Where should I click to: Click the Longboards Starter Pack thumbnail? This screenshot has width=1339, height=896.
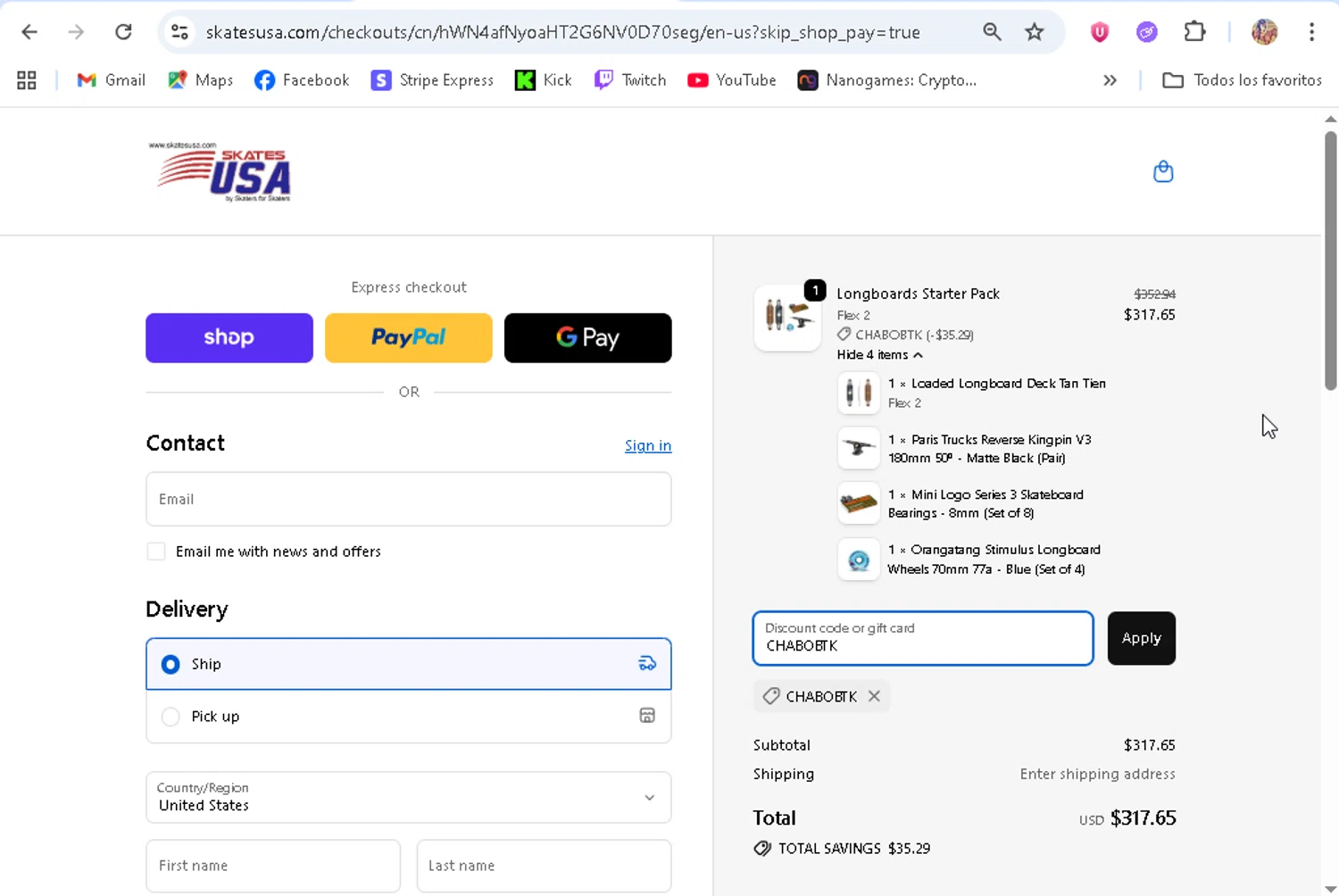[x=787, y=318]
